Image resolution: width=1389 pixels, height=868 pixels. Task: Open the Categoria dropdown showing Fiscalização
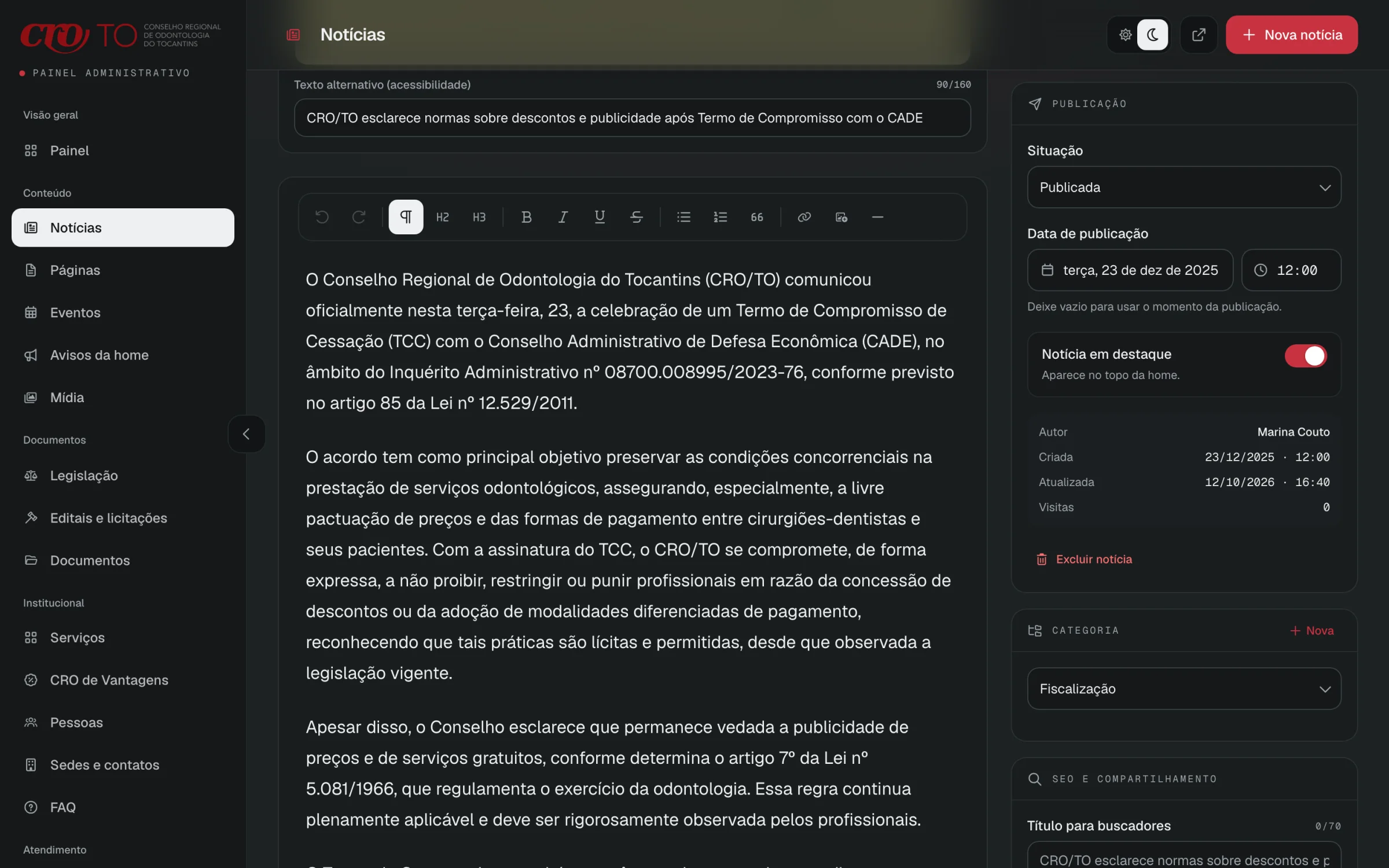(1184, 689)
